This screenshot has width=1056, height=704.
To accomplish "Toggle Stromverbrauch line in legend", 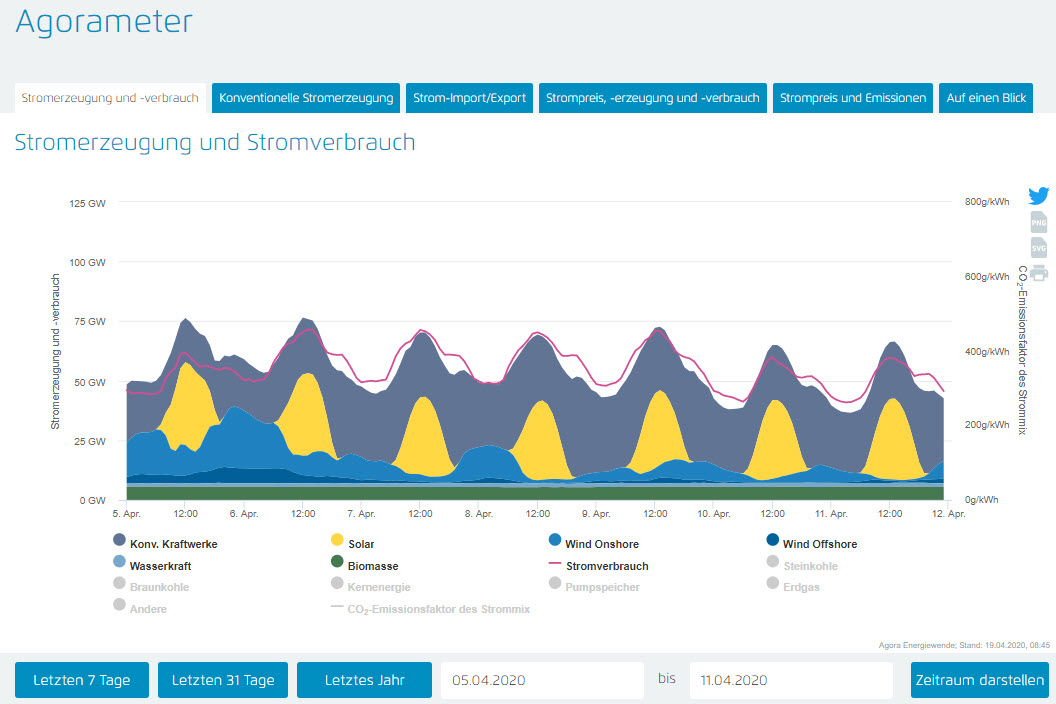I will click(x=606, y=566).
